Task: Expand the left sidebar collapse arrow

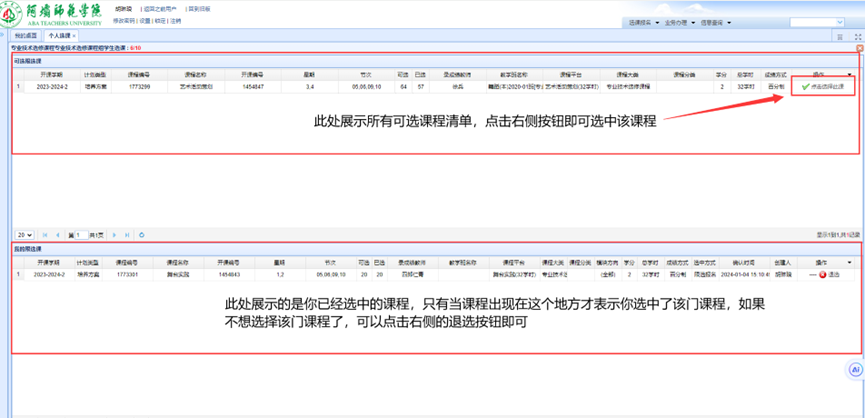Action: click(x=4, y=35)
